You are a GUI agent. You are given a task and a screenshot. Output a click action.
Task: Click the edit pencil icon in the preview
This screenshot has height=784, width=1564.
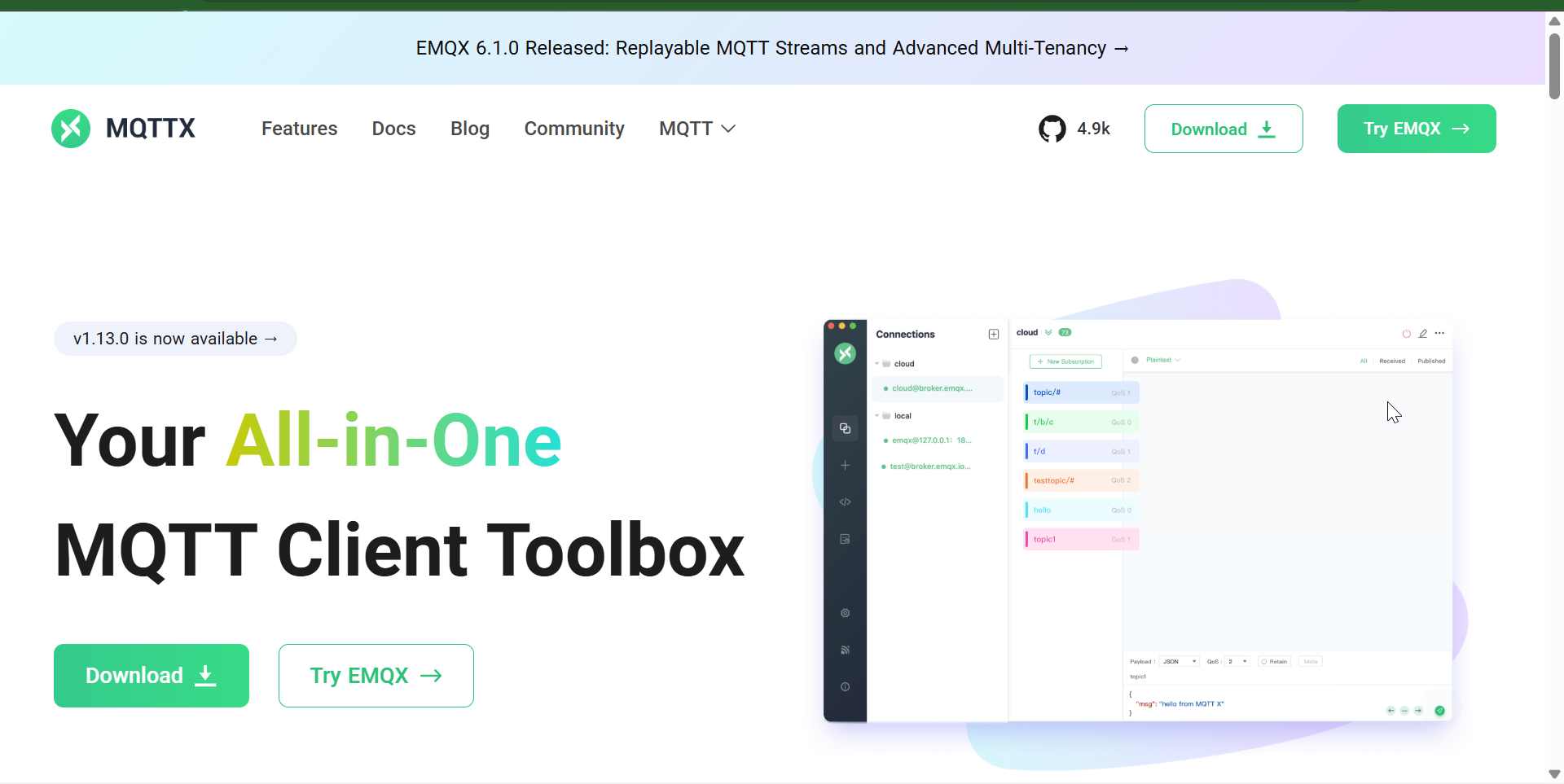[x=1423, y=334]
